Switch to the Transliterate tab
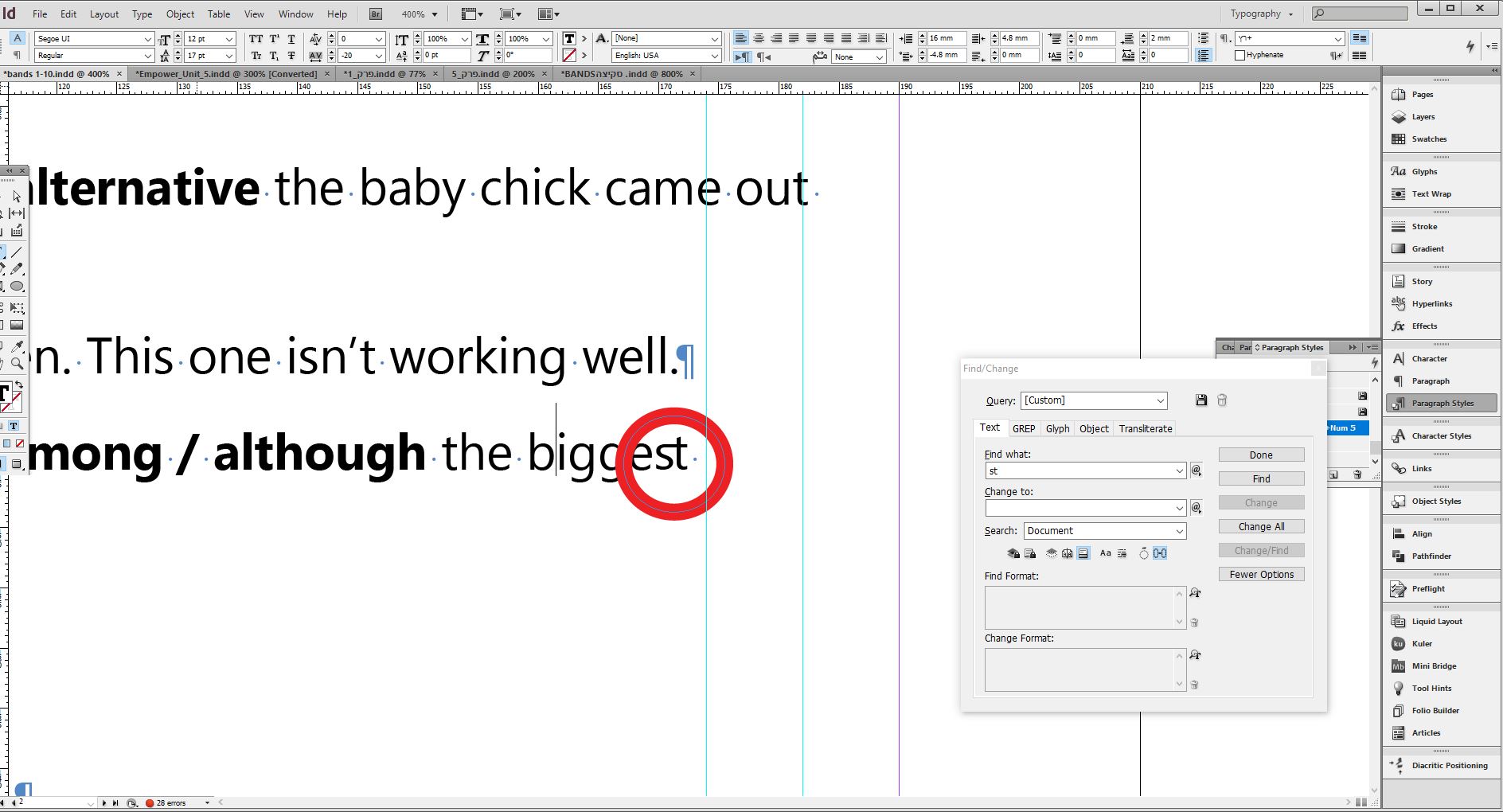 pos(1146,428)
